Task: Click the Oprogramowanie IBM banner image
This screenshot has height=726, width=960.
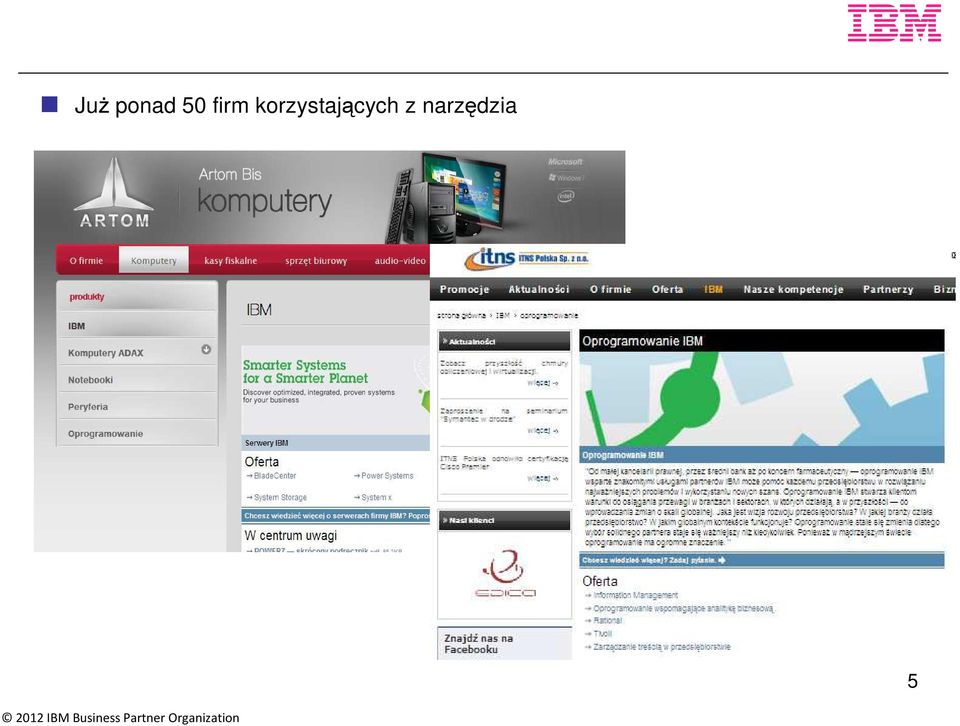Action: click(x=762, y=399)
